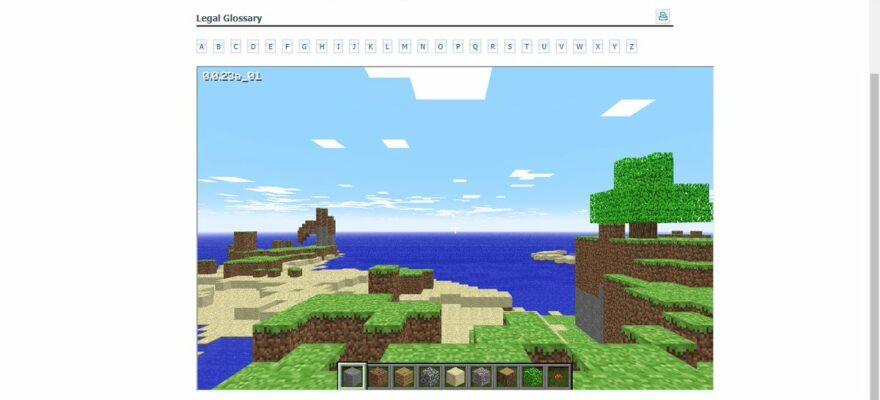Select the red flower in hotbar

click(x=558, y=376)
